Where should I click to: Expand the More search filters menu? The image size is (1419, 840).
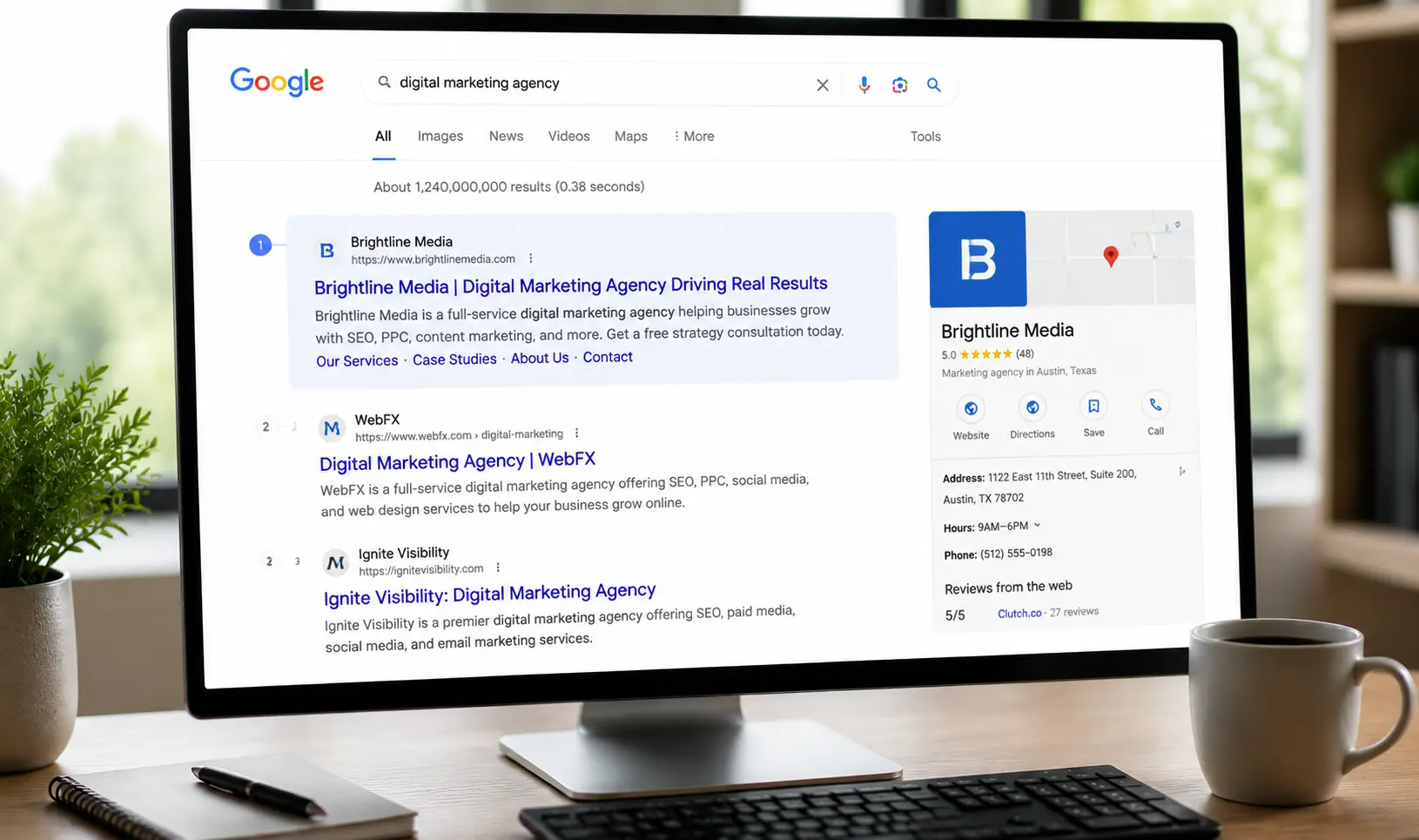[x=694, y=136]
